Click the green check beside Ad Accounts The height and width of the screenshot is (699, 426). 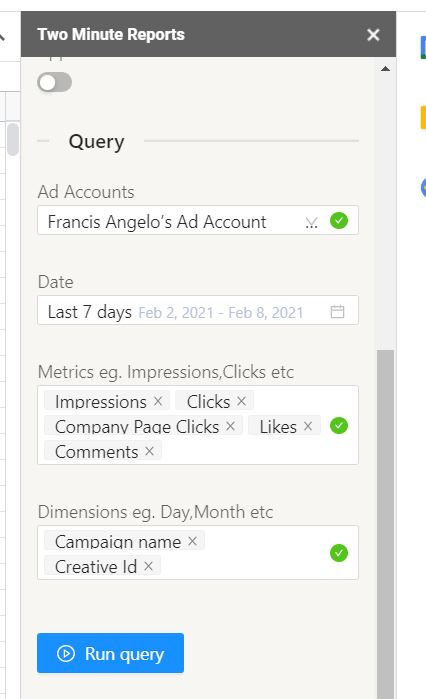[x=339, y=221]
